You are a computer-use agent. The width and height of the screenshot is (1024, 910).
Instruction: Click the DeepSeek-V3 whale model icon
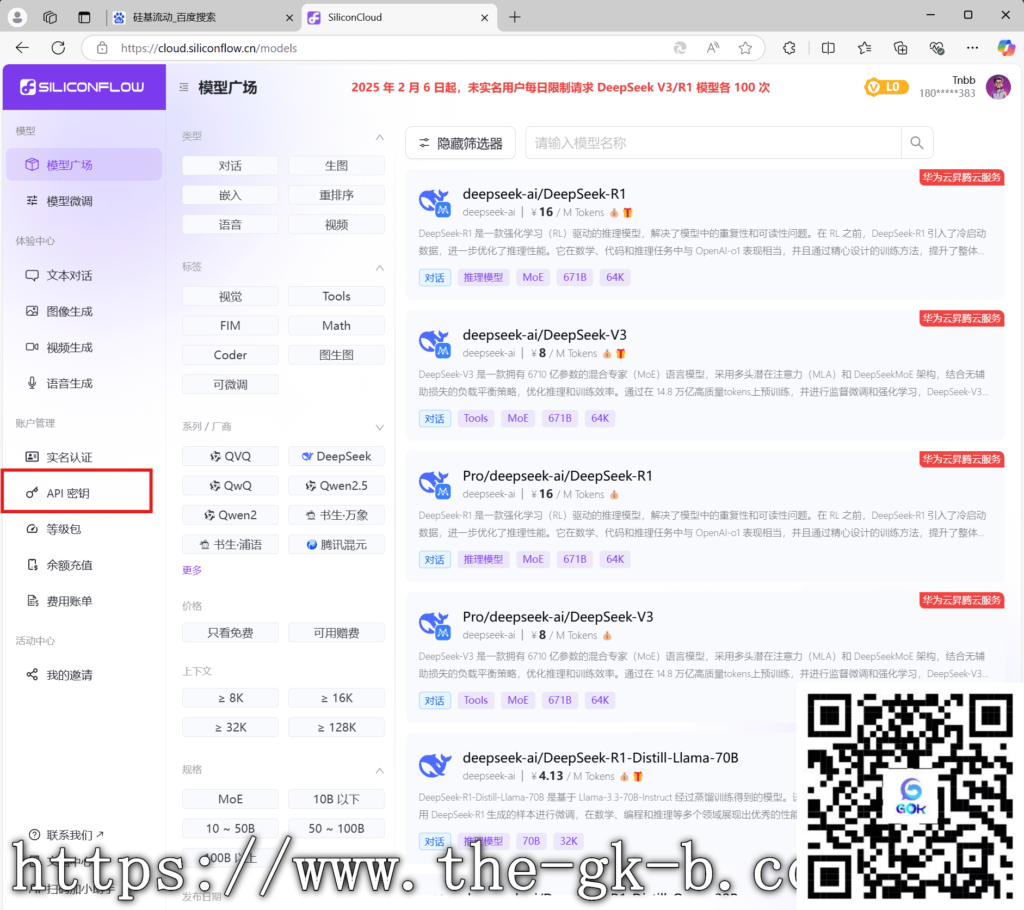(x=434, y=344)
